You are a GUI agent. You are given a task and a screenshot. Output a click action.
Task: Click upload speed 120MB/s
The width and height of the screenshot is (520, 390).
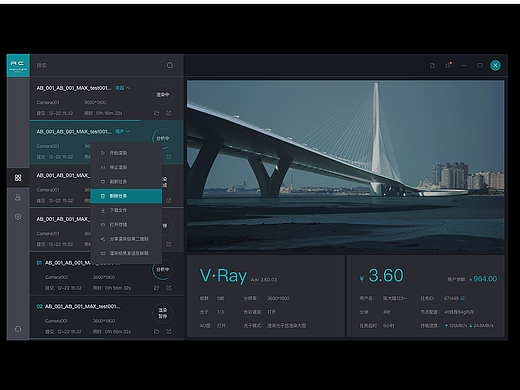click(x=456, y=326)
